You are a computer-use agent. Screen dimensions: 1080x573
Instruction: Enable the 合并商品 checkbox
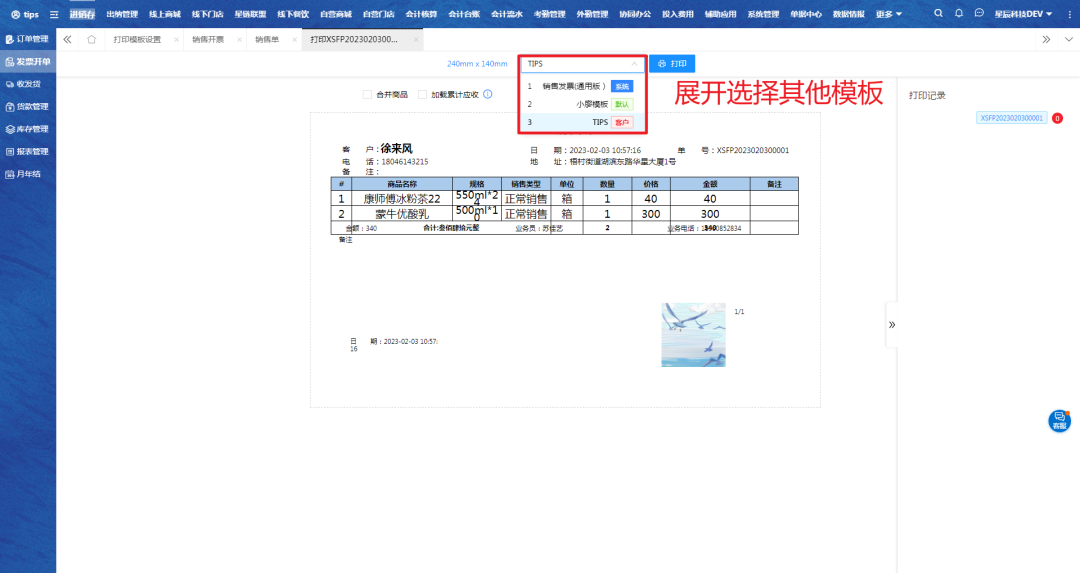367,94
